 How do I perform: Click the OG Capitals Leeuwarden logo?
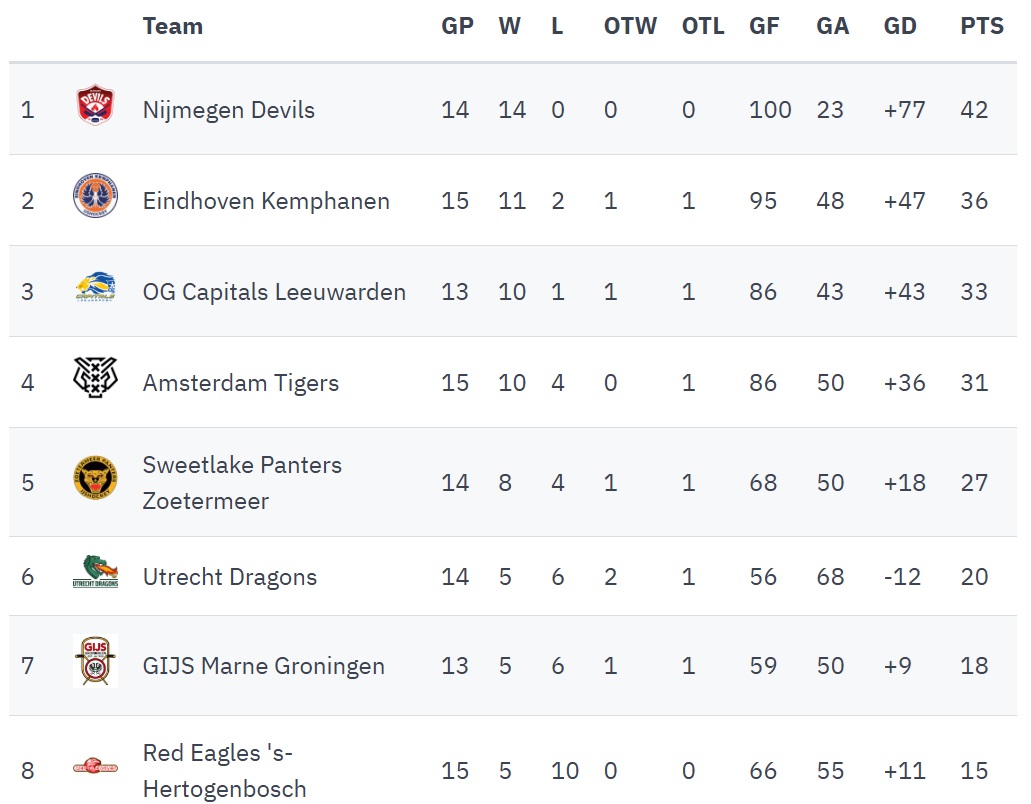click(x=95, y=288)
